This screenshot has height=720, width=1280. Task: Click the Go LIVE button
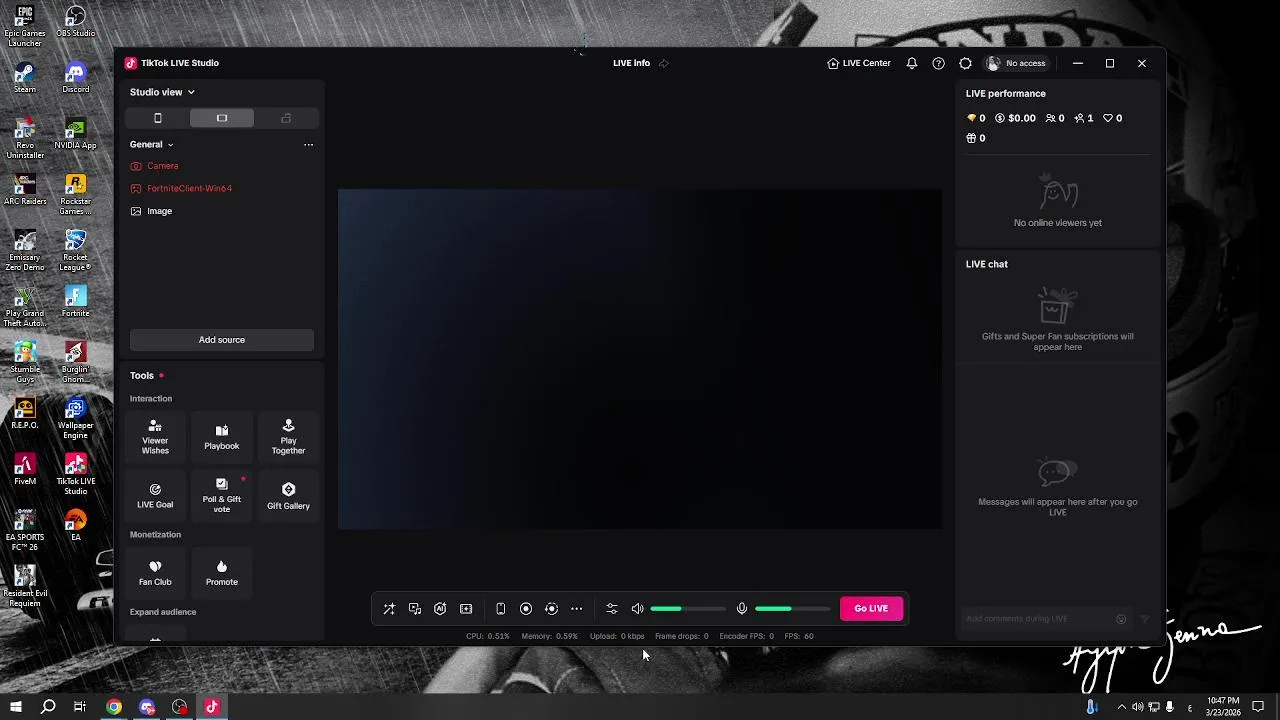(871, 609)
